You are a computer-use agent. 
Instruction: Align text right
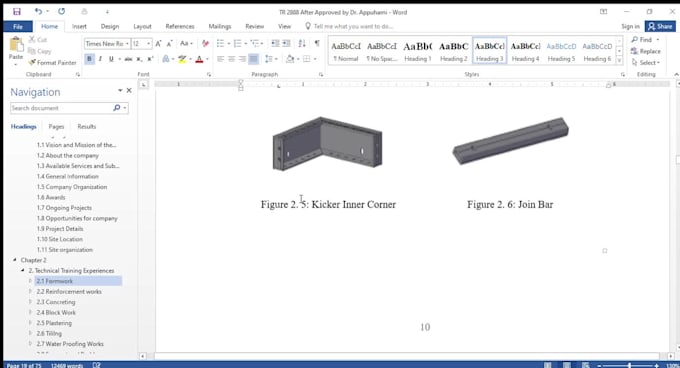tap(242, 59)
